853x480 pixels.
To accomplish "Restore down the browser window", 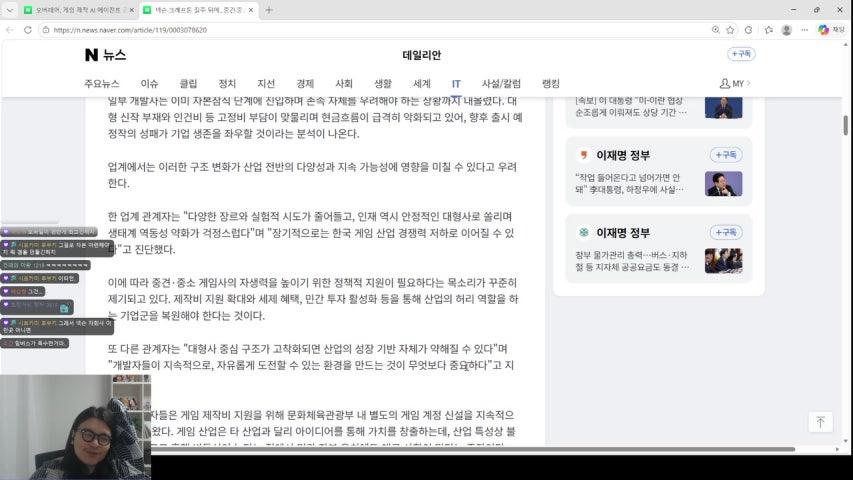I will tap(817, 10).
